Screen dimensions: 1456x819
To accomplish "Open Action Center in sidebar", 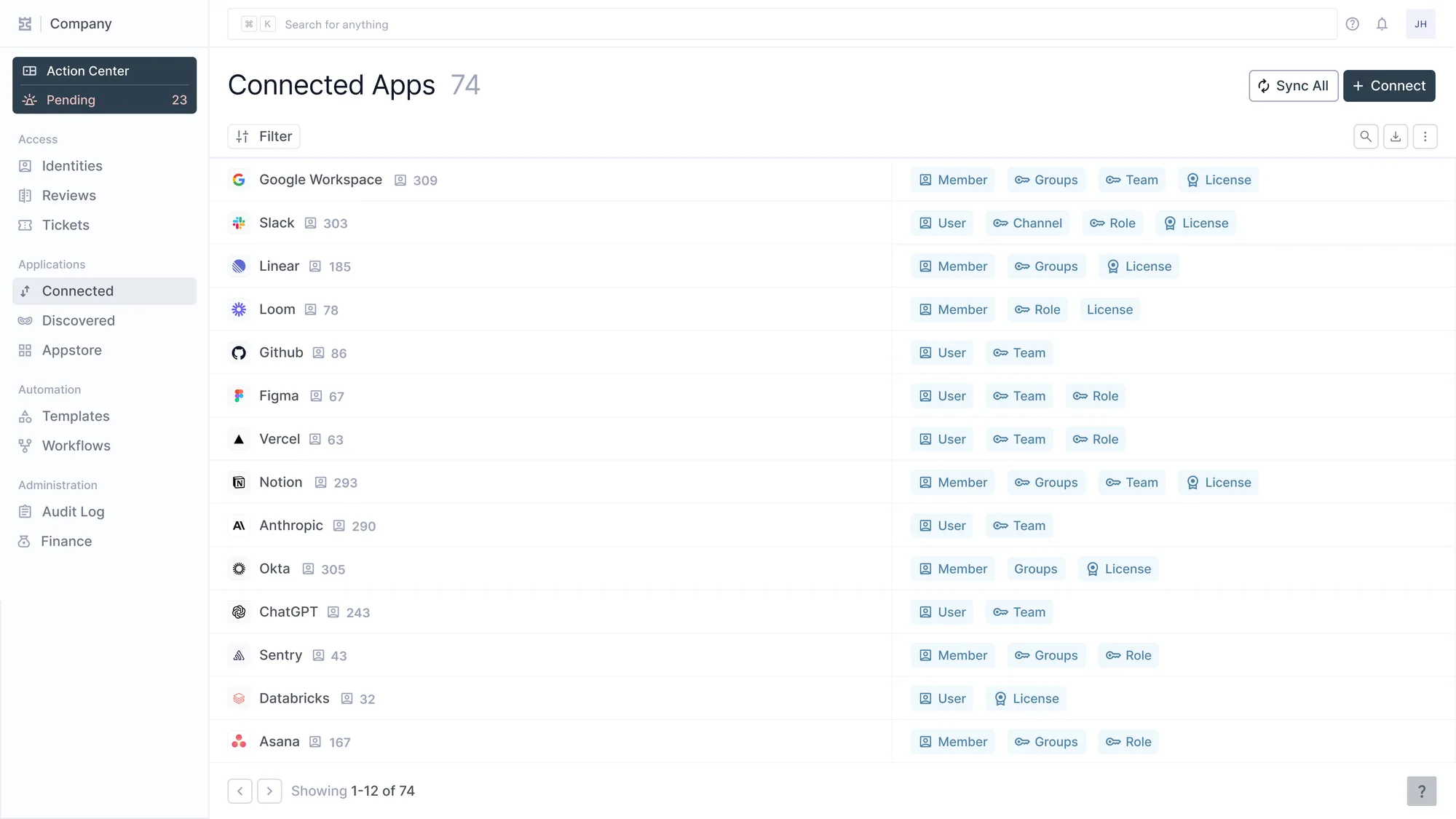I will pos(104,71).
